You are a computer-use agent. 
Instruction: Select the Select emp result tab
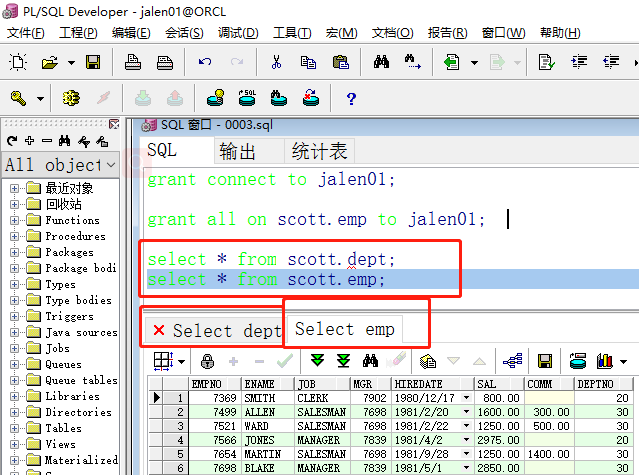pyautogui.click(x=345, y=329)
